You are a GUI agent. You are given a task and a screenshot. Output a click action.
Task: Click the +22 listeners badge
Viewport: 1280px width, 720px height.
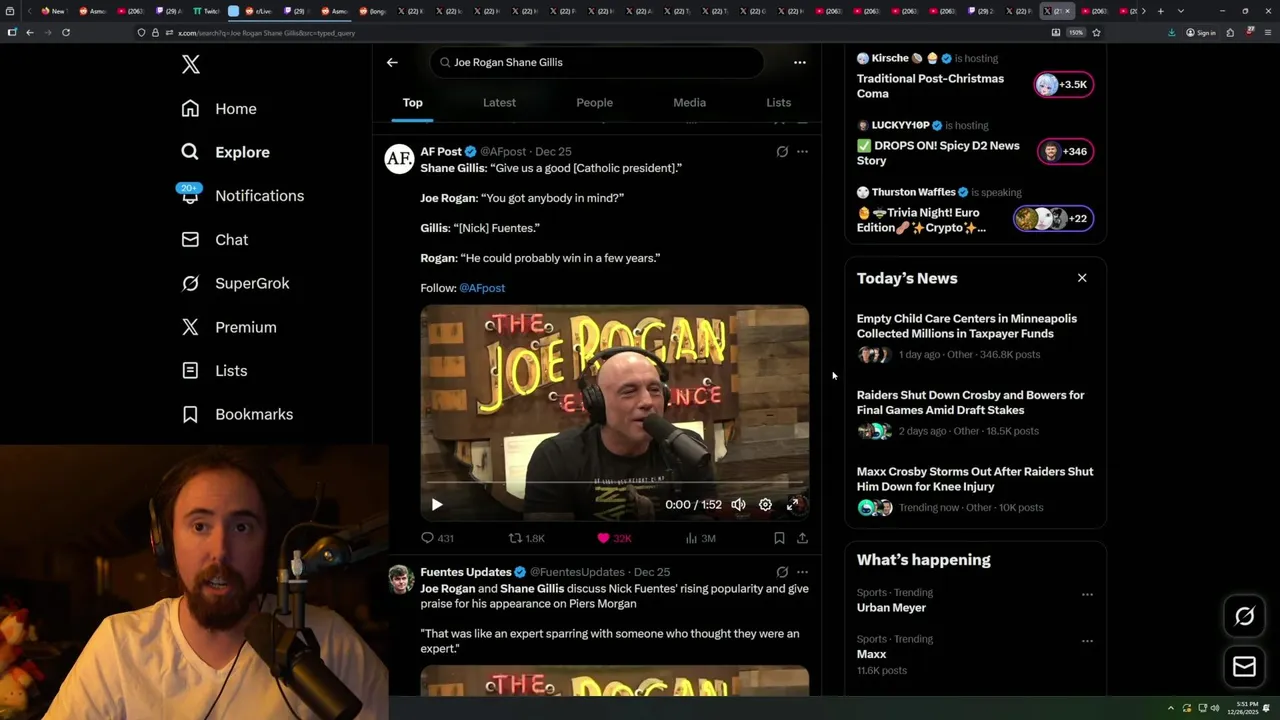[1053, 219]
